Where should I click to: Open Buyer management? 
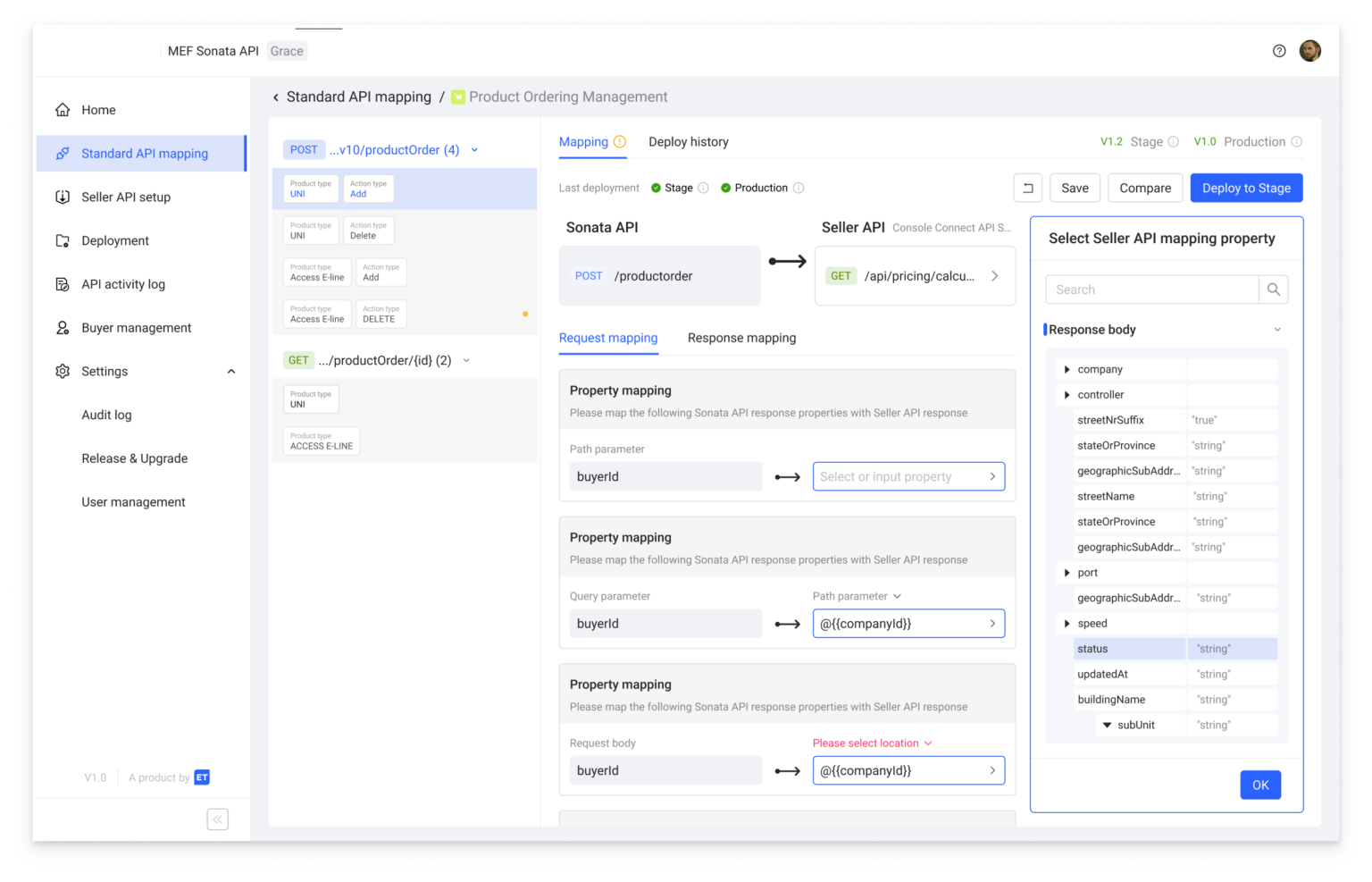tap(136, 327)
